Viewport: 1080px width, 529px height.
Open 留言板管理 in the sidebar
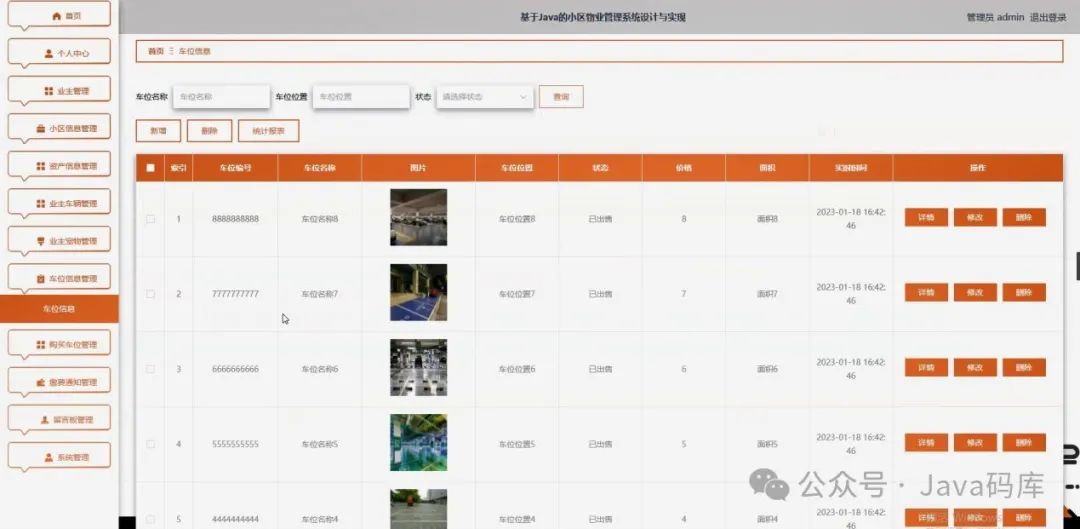[59, 419]
